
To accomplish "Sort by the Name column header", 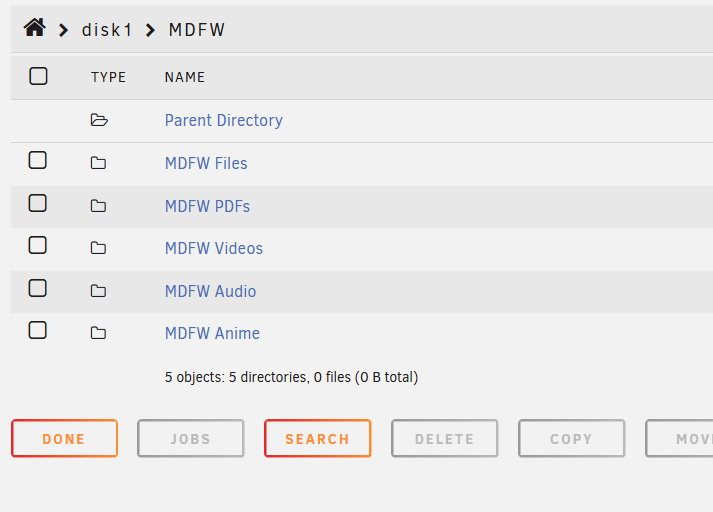I will coord(185,77).
